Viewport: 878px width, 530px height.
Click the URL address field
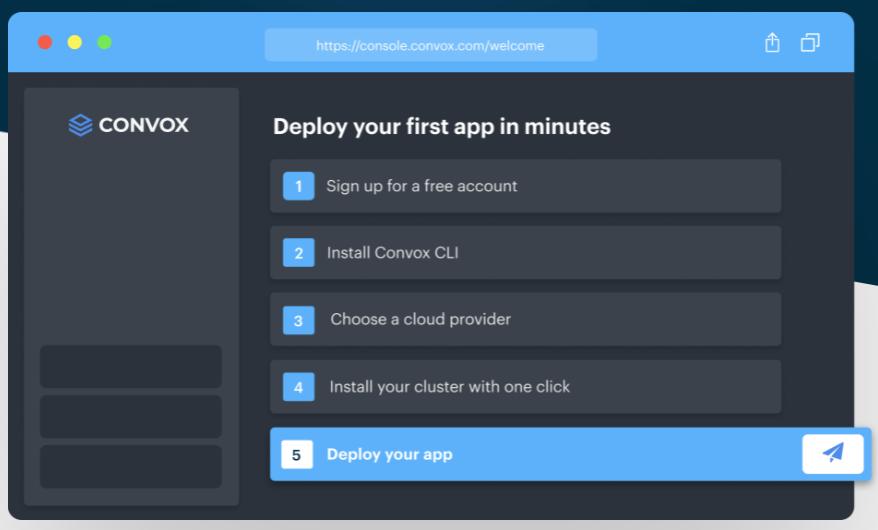[431, 45]
